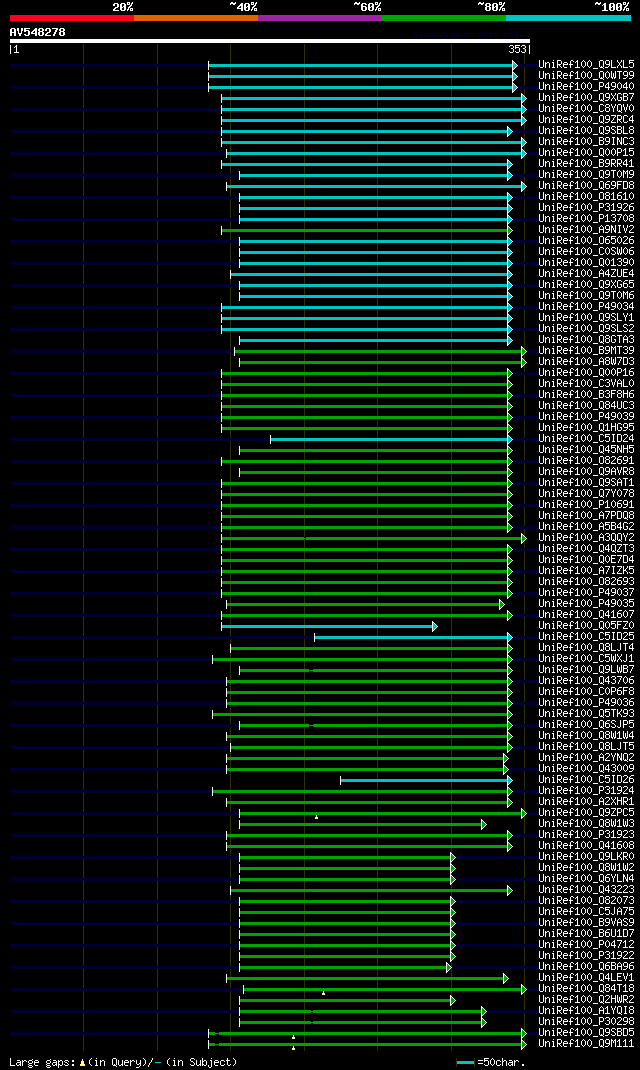Select the UniRef100_C0SW06 label
The image size is (640, 1070).
586,251
